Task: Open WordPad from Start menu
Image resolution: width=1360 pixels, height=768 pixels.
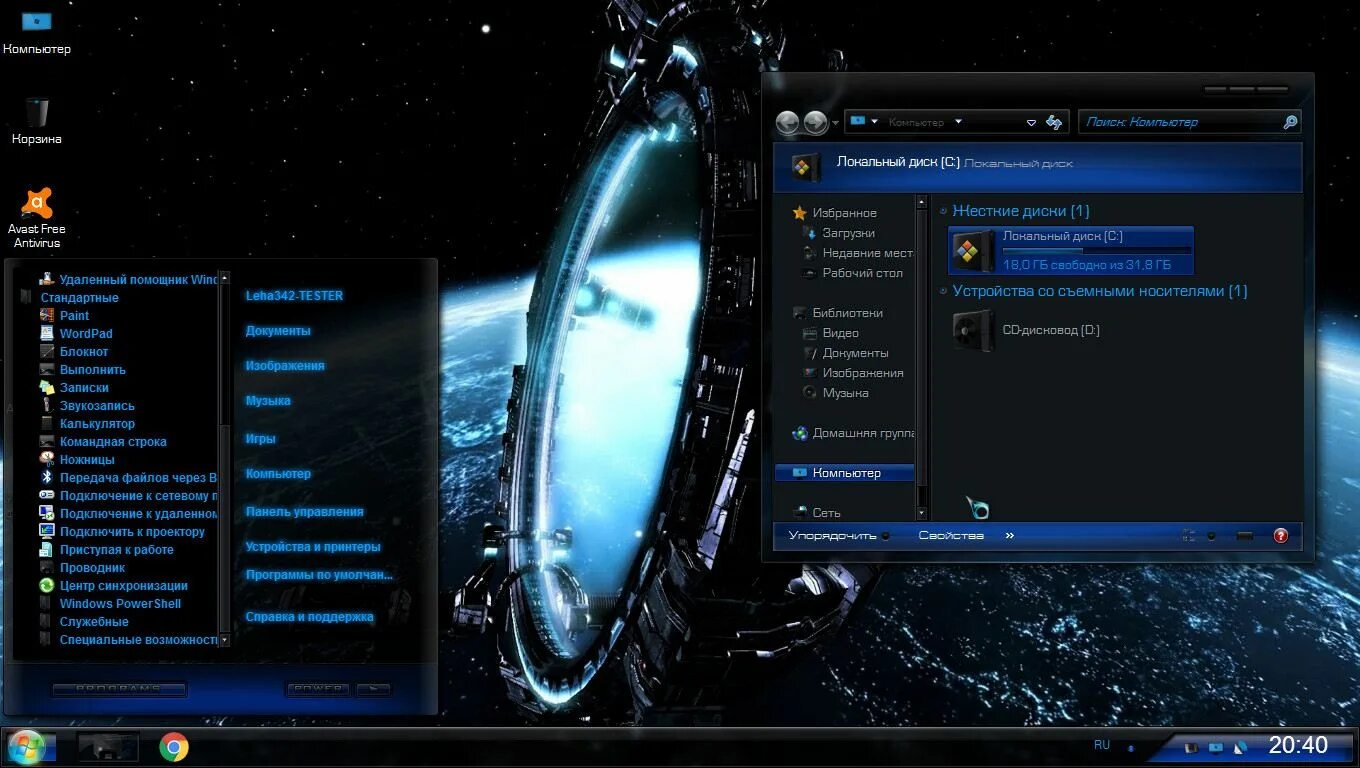Action: [x=76, y=334]
